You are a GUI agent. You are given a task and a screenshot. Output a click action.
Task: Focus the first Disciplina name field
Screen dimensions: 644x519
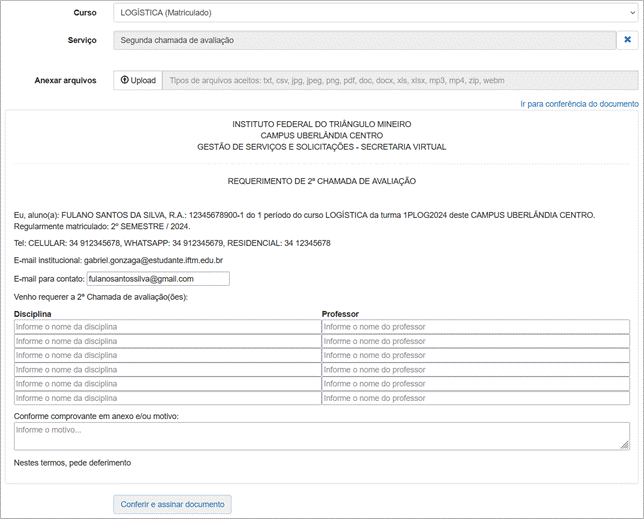coord(168,327)
